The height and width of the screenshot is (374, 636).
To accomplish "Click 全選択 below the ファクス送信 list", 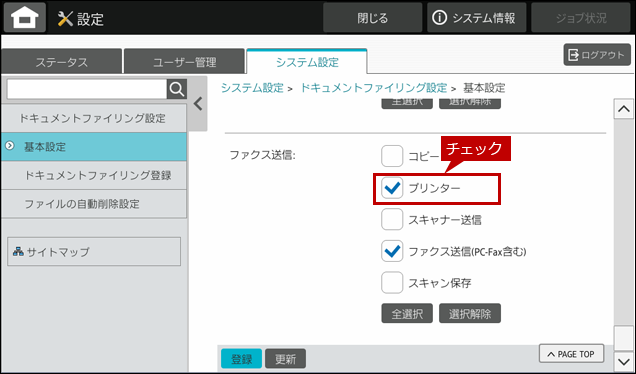I will coord(407,313).
